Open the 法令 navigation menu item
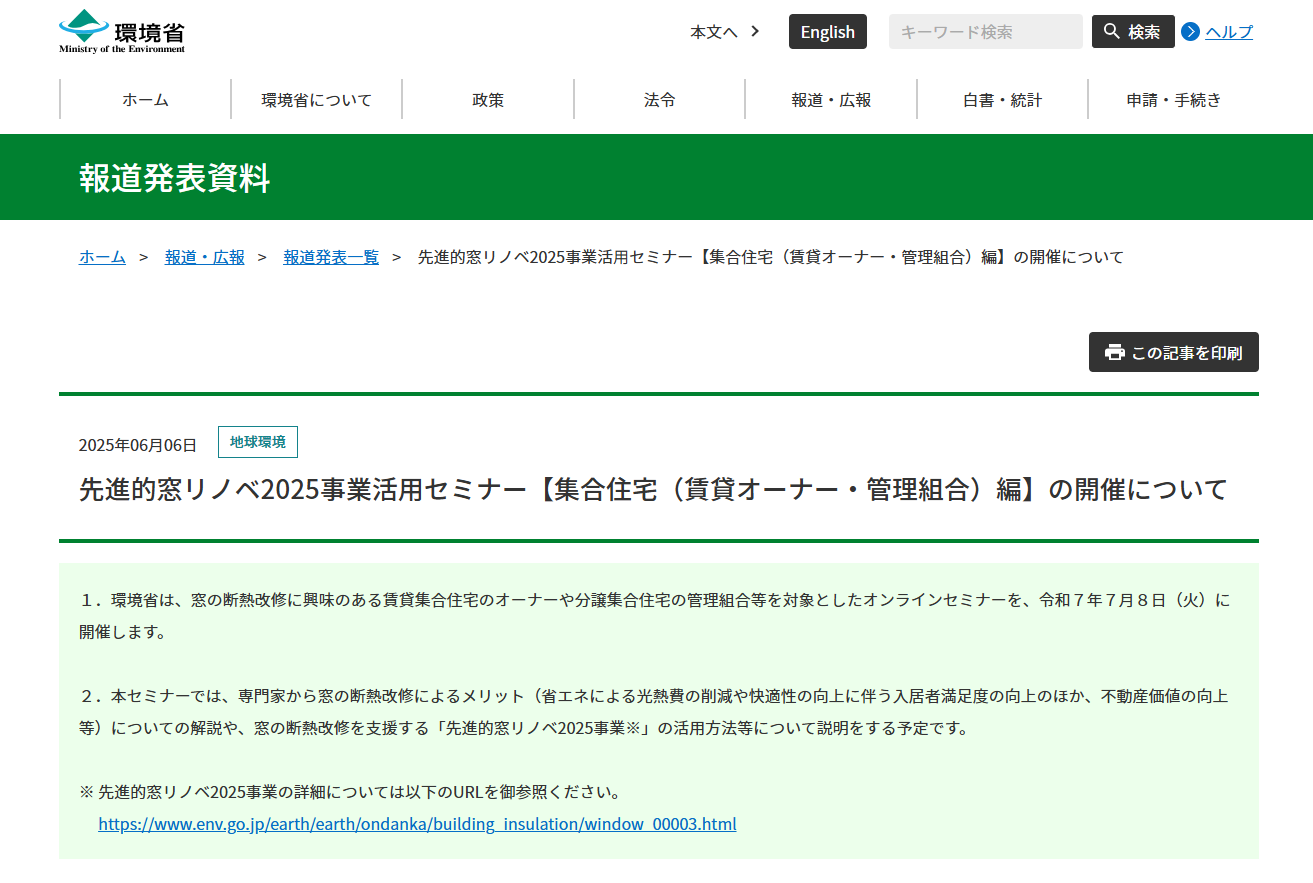 tap(659, 99)
